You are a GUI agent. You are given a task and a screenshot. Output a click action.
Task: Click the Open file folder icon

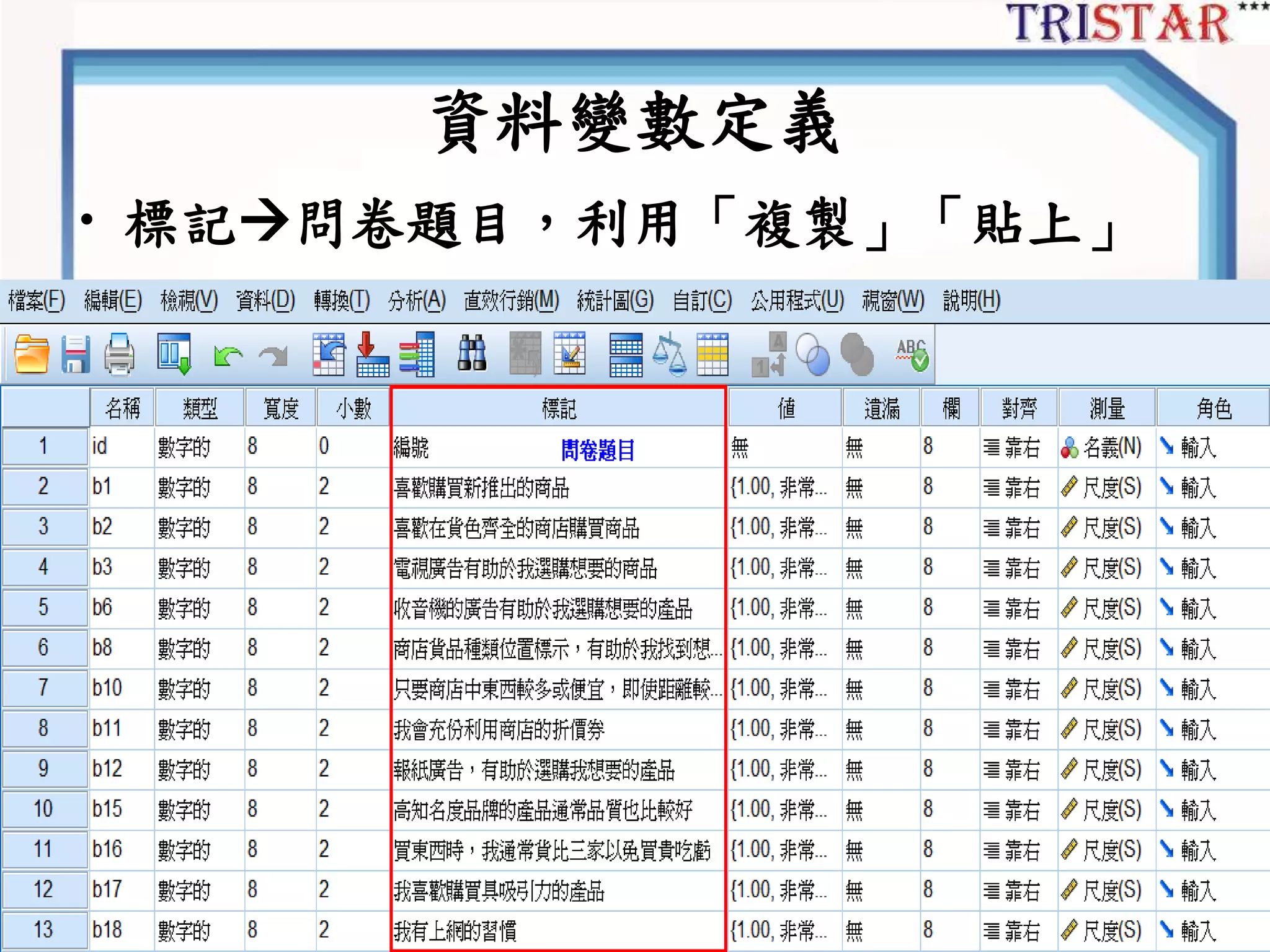[x=32, y=355]
